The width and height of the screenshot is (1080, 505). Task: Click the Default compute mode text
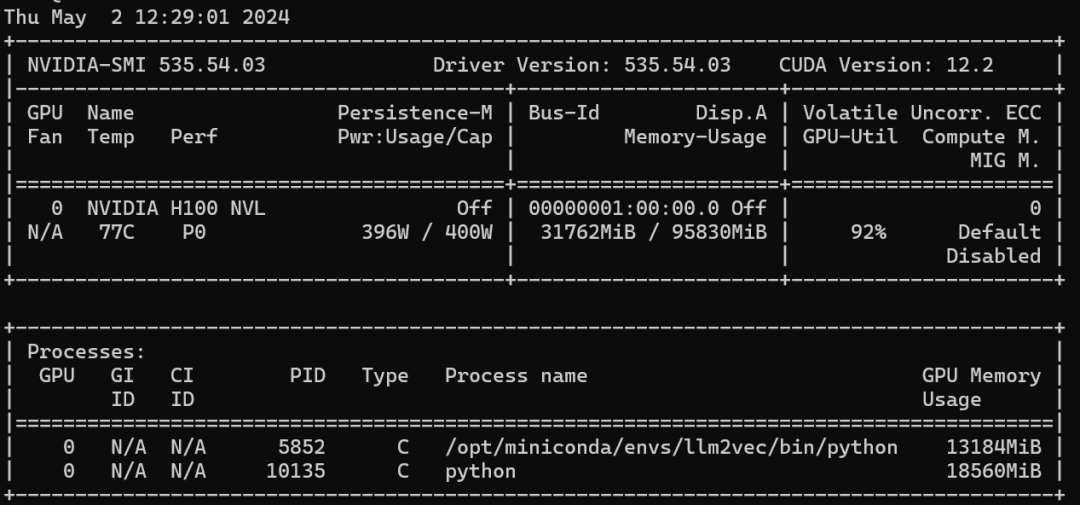click(x=999, y=232)
